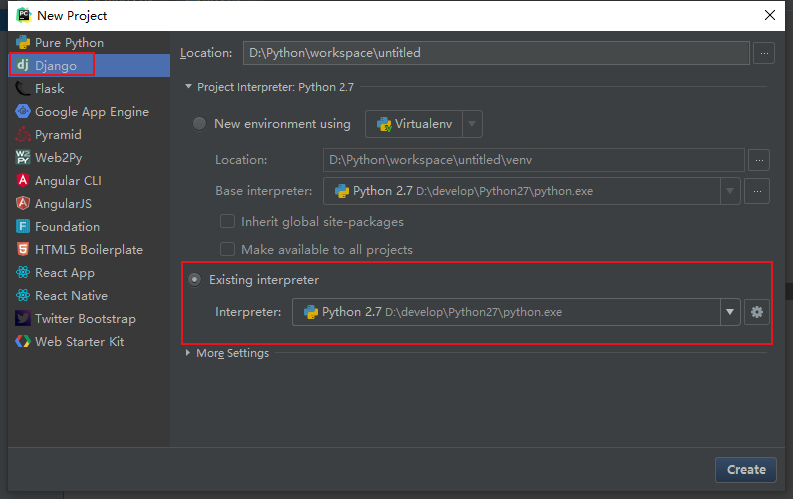The height and width of the screenshot is (499, 793).
Task: Select the Web Starter Kit list entry
Action: tap(89, 341)
